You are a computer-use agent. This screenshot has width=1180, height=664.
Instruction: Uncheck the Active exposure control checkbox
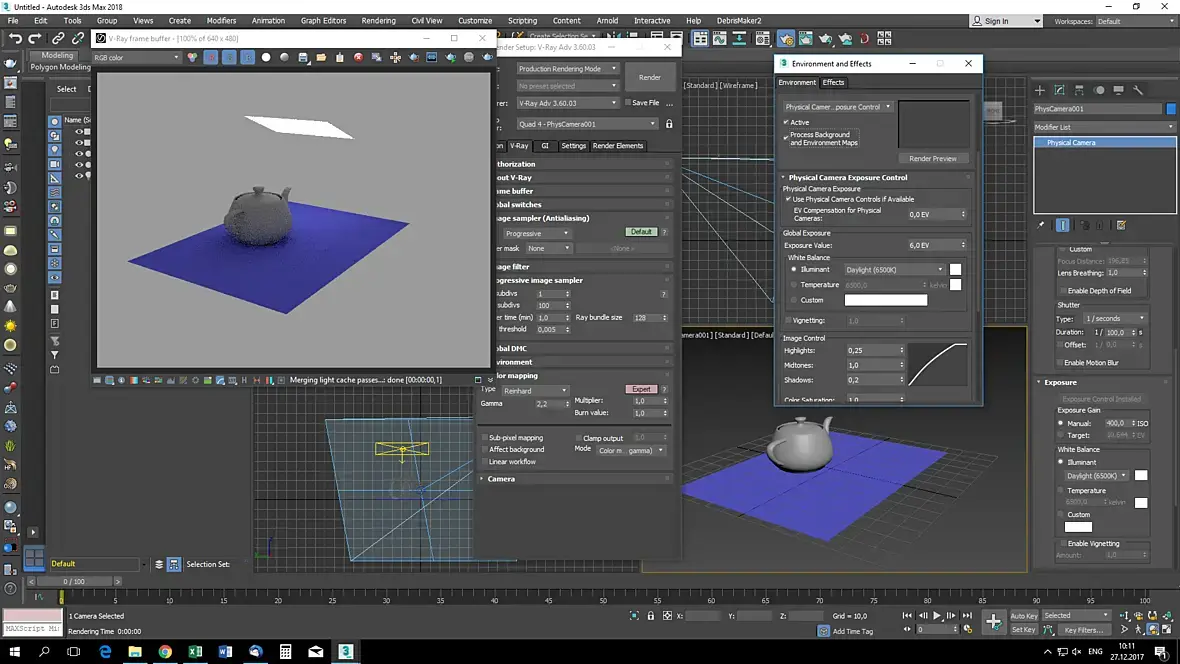787,123
